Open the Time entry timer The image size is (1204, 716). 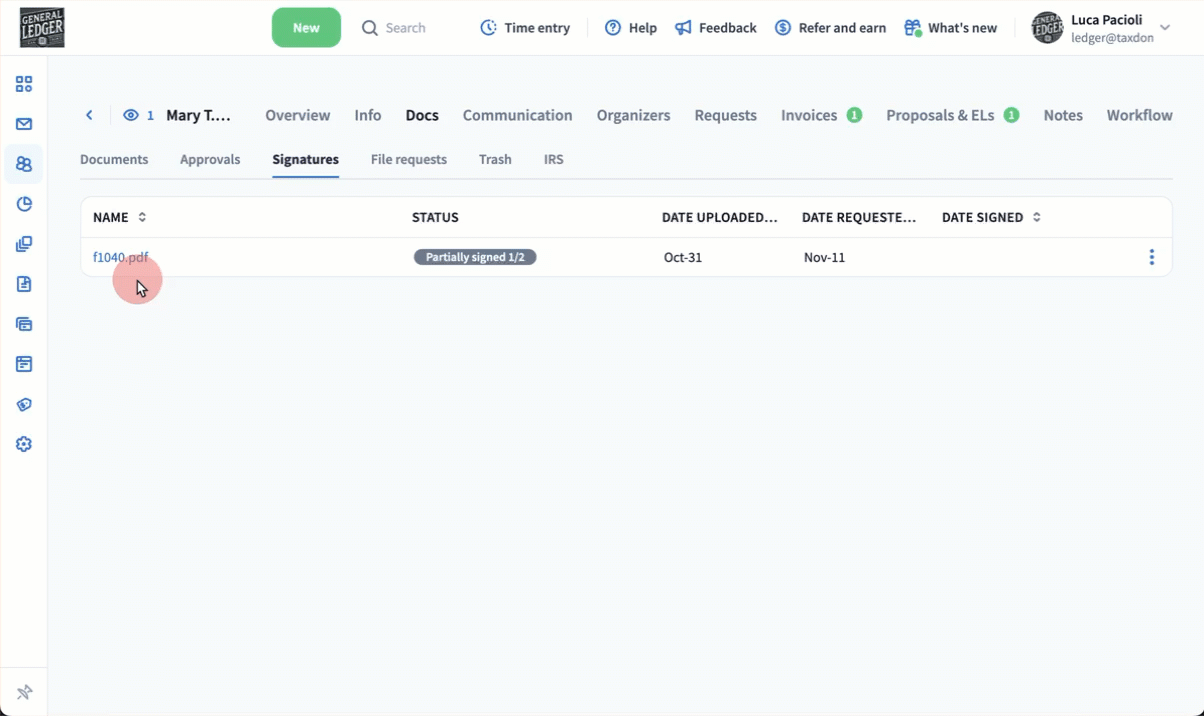click(525, 28)
